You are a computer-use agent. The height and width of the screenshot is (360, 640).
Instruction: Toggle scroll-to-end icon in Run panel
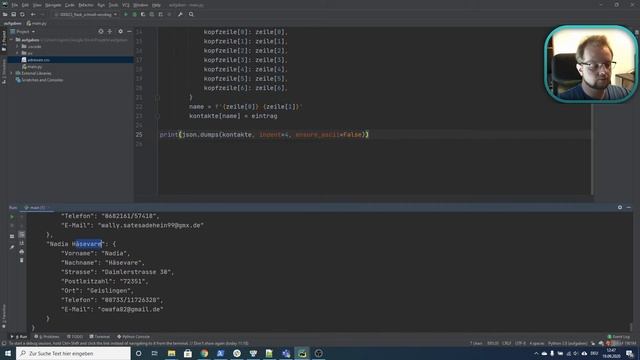point(22,243)
